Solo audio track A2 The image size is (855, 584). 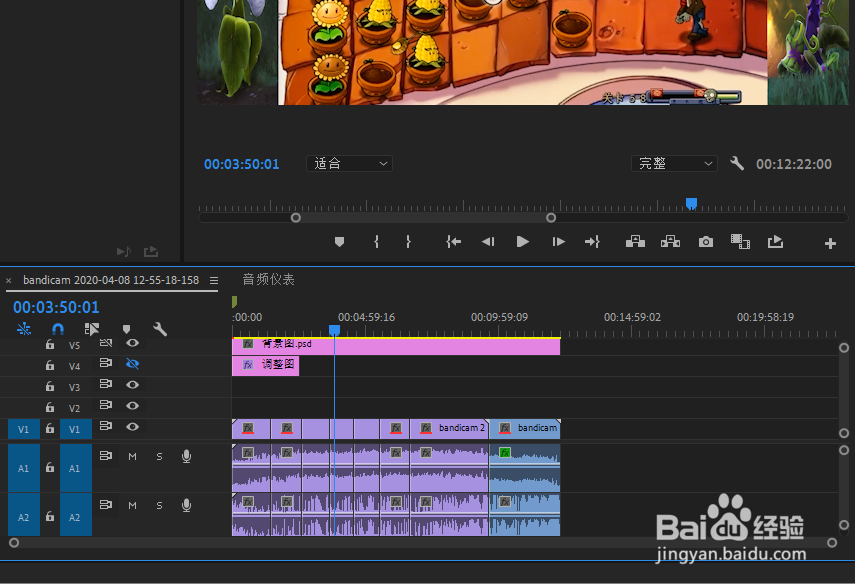[x=159, y=506]
